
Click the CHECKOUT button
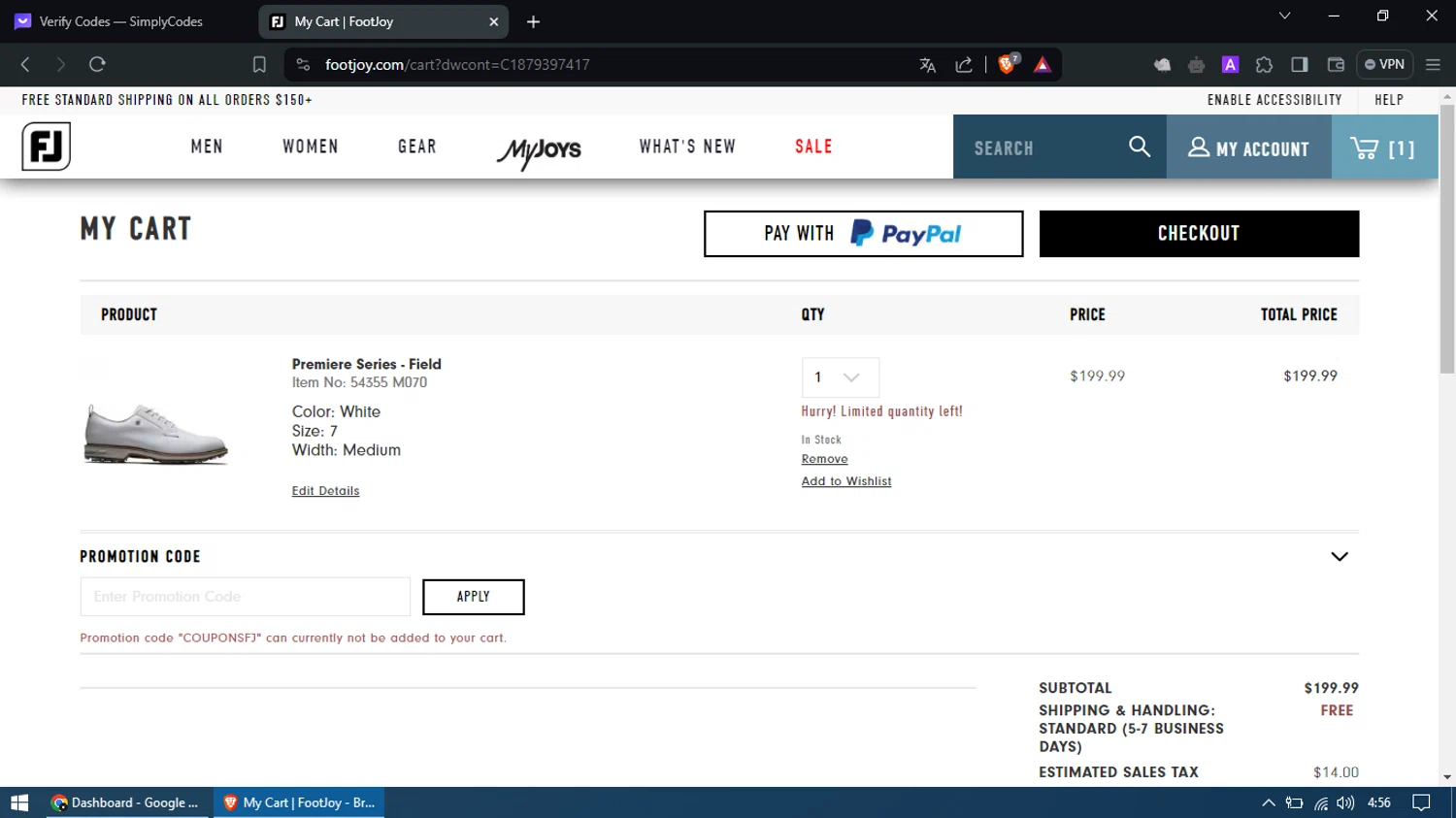click(1199, 234)
